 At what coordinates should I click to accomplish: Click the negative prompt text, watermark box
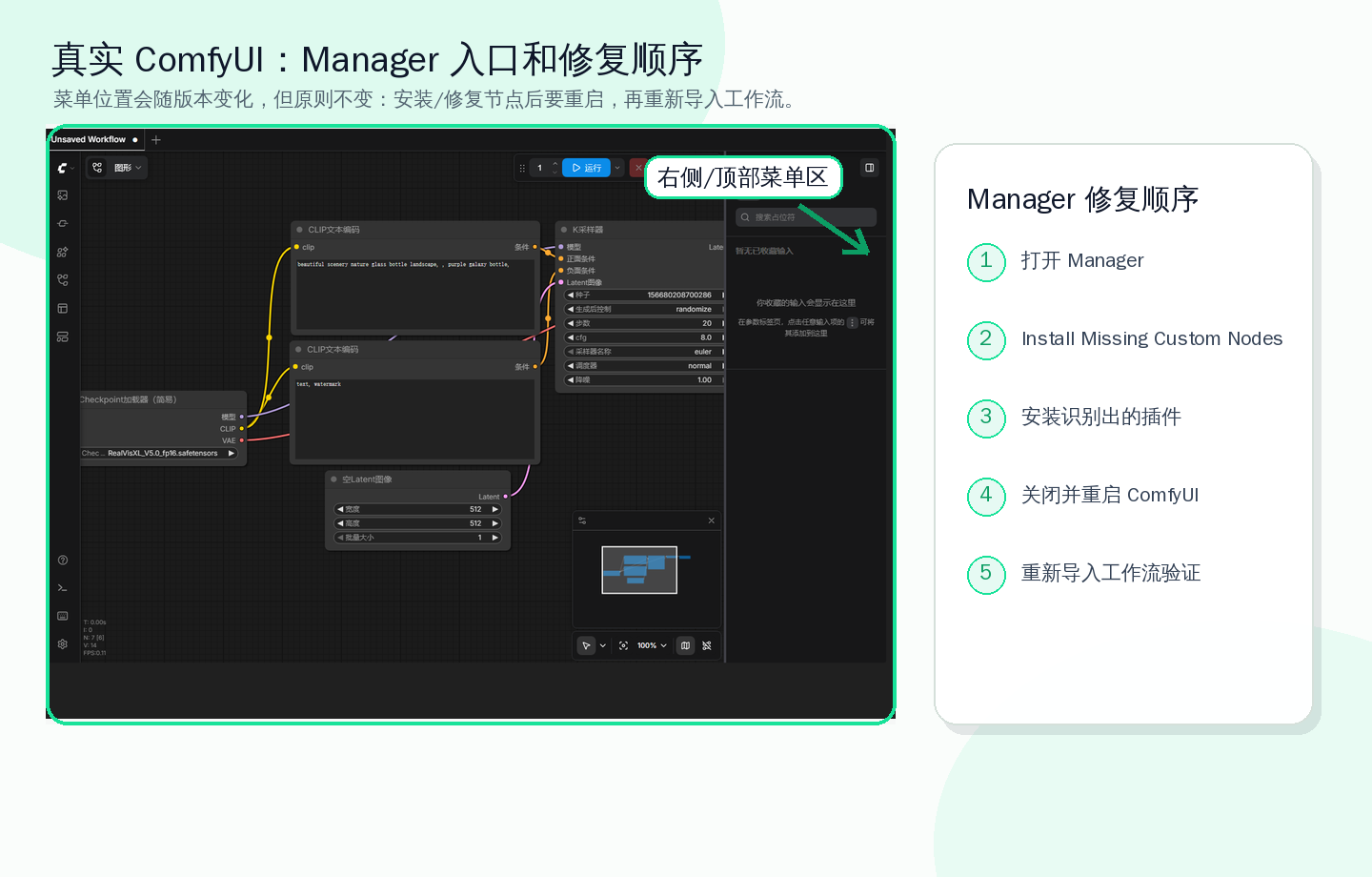coord(415,418)
